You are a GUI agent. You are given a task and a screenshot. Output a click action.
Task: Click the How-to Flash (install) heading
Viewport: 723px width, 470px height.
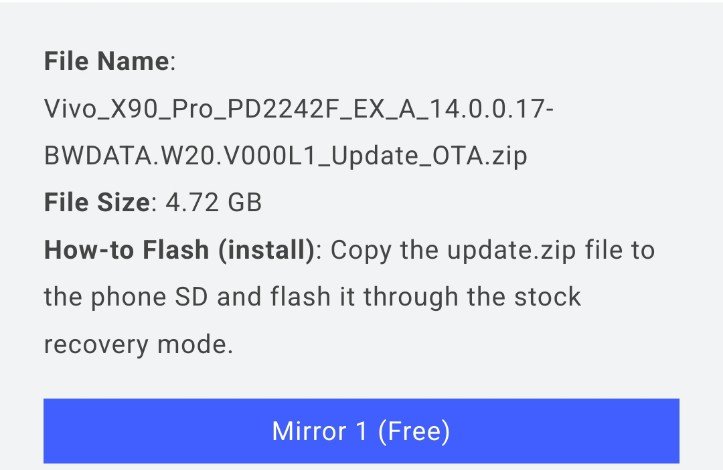click(x=179, y=250)
